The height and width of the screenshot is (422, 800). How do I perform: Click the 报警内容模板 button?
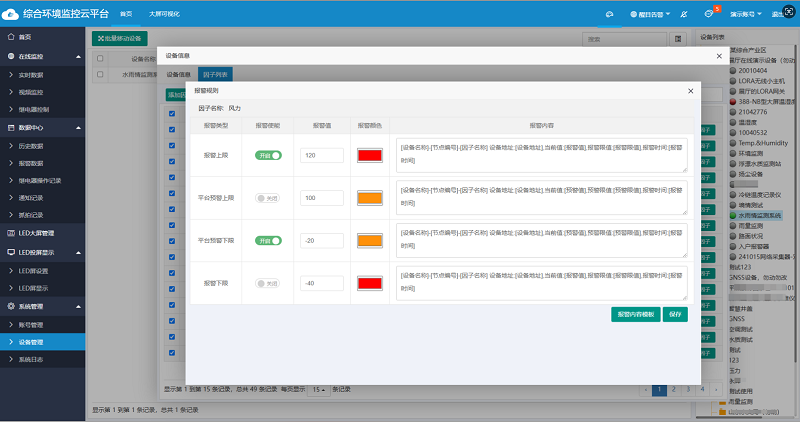pos(636,314)
